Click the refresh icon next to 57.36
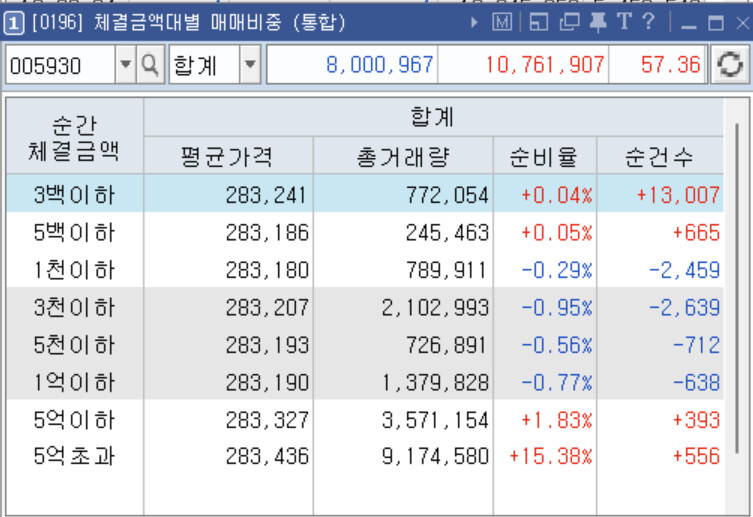Image resolution: width=753 pixels, height=517 pixels. [x=729, y=64]
